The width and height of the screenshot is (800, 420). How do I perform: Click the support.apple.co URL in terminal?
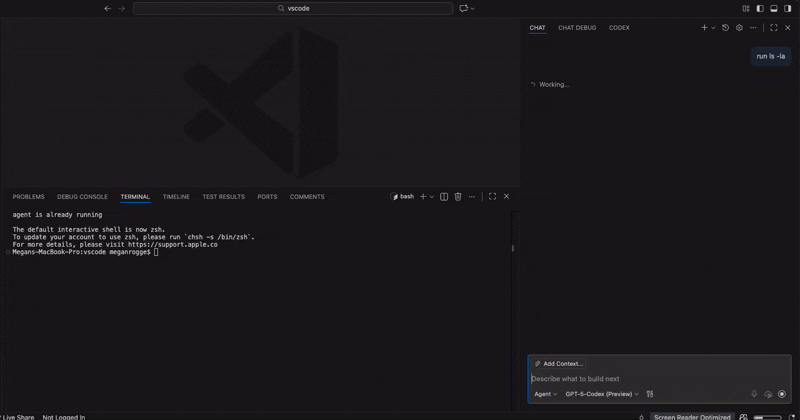coord(172,244)
